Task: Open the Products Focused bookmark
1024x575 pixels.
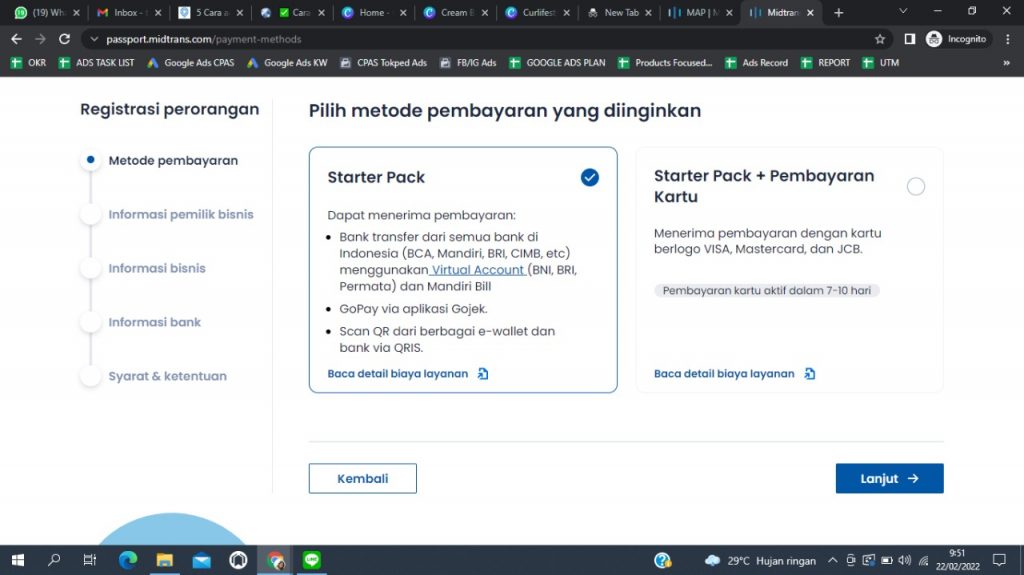Action: (665, 63)
